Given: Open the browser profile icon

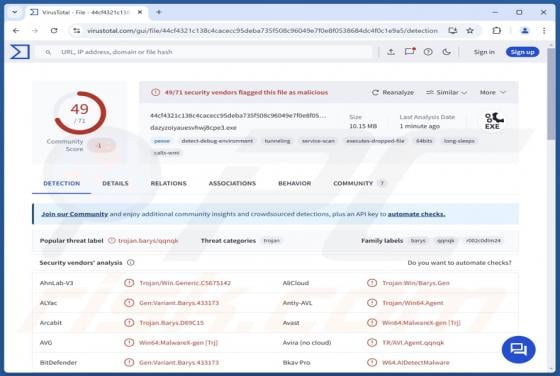Looking at the screenshot, I should click(525, 31).
